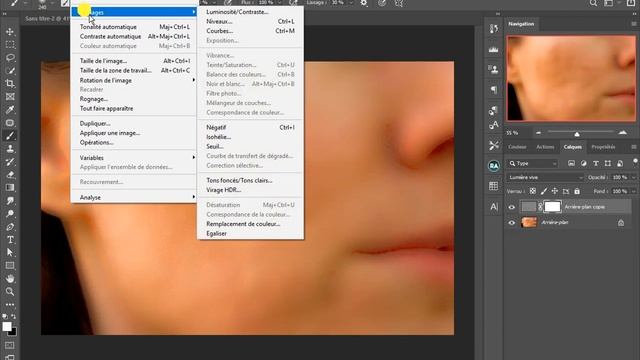Select the Hand tool
The image size is (640, 360).
click(10, 279)
